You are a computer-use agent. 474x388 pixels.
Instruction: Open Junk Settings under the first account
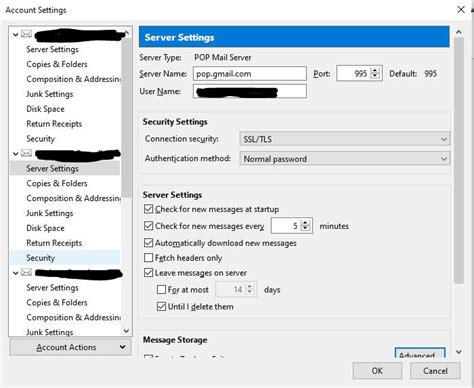click(50, 94)
